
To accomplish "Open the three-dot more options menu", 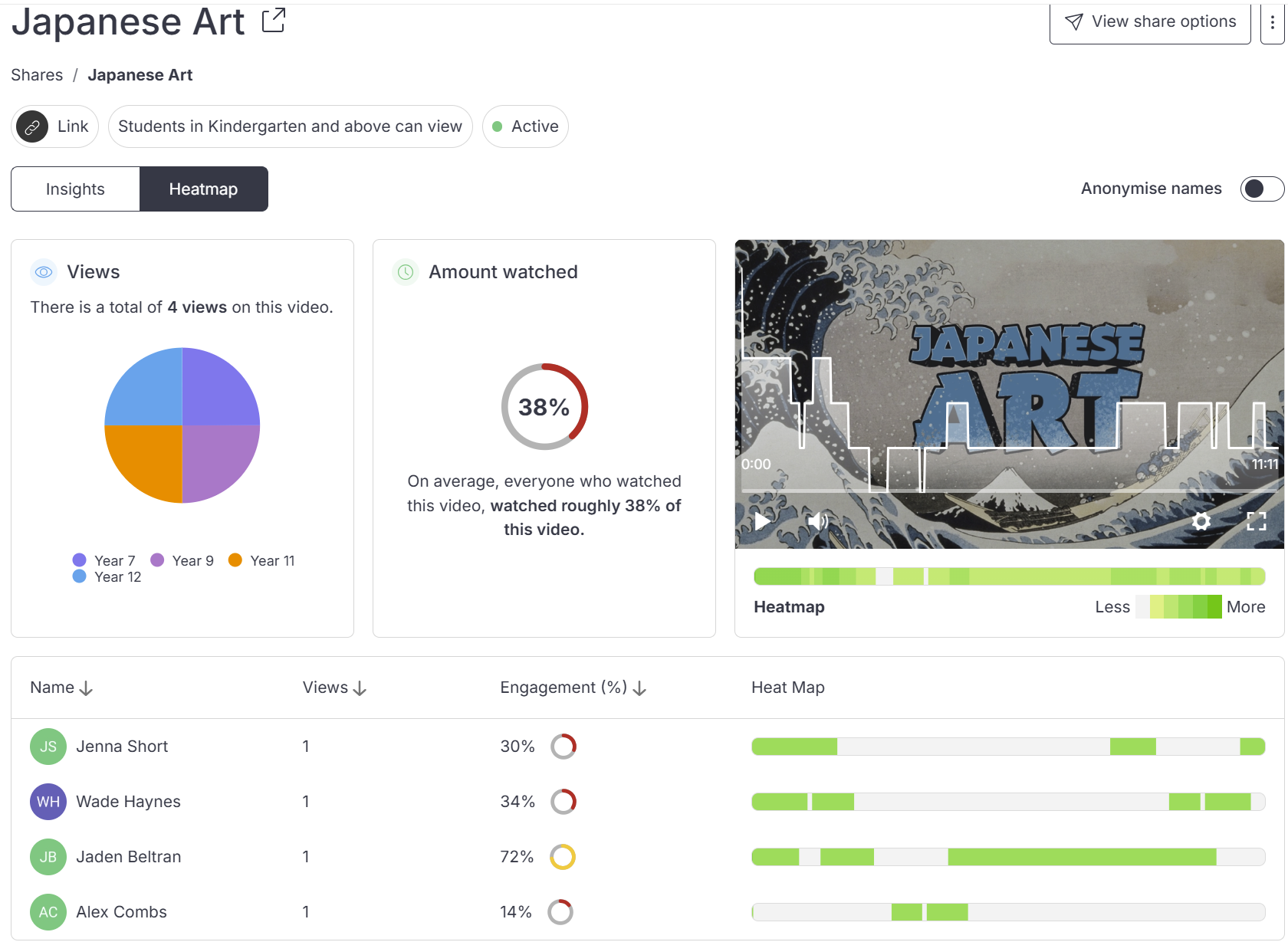I will 1273,22.
